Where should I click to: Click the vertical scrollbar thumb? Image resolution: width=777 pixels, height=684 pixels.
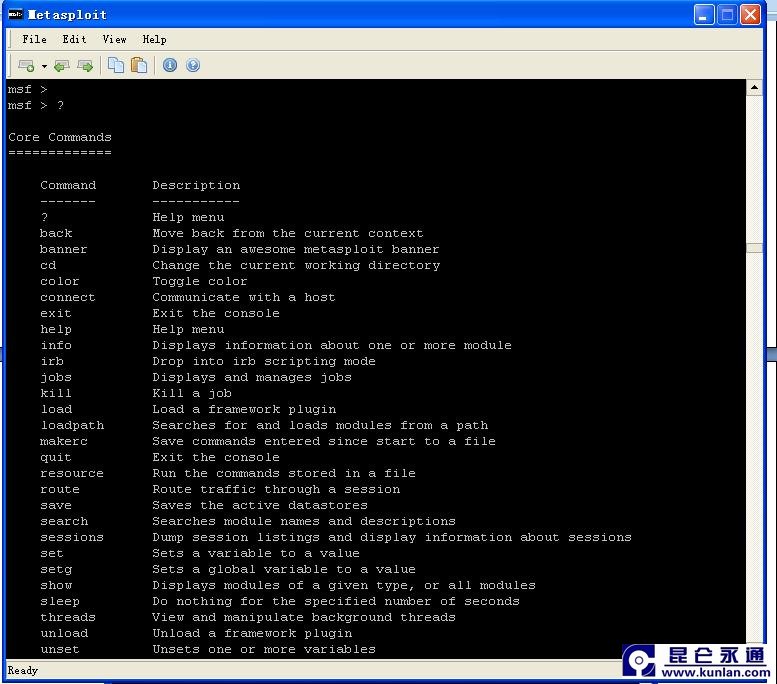(755, 248)
